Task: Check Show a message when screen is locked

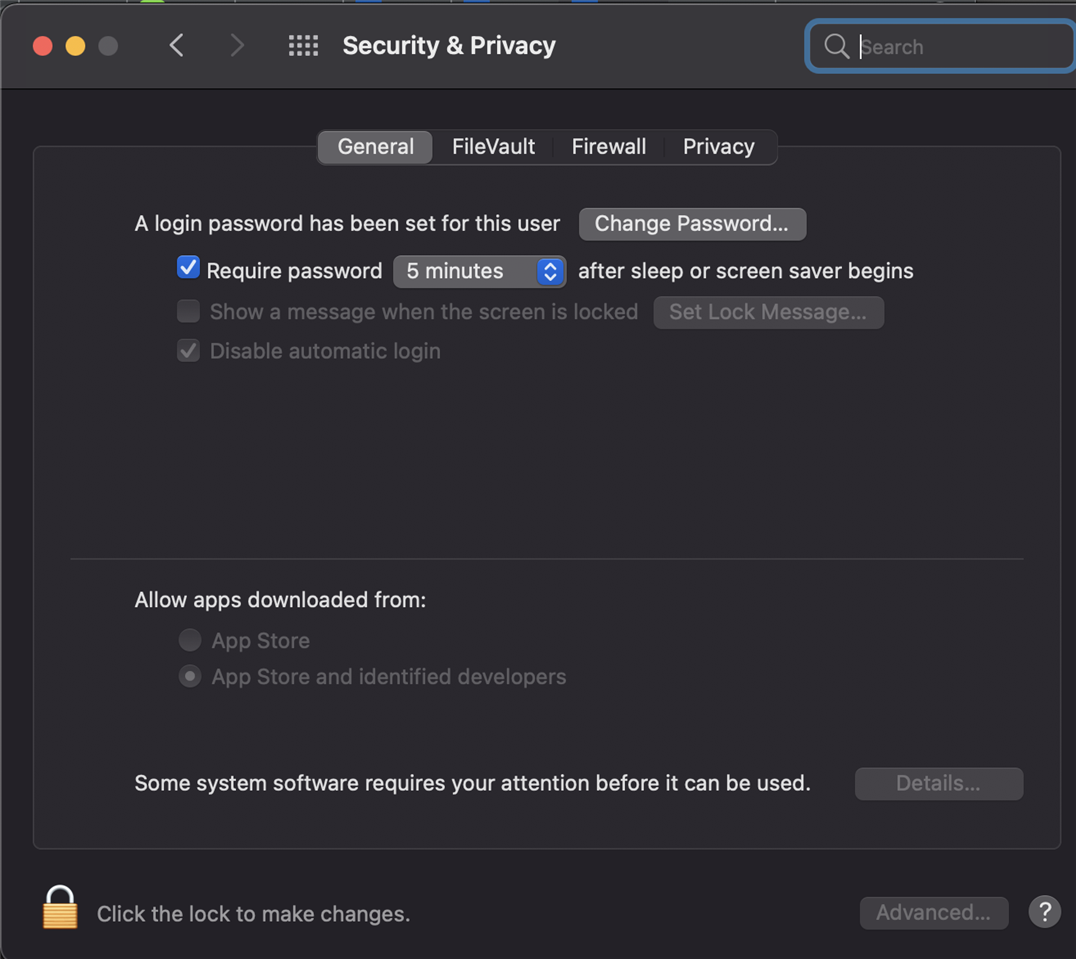Action: tap(188, 311)
